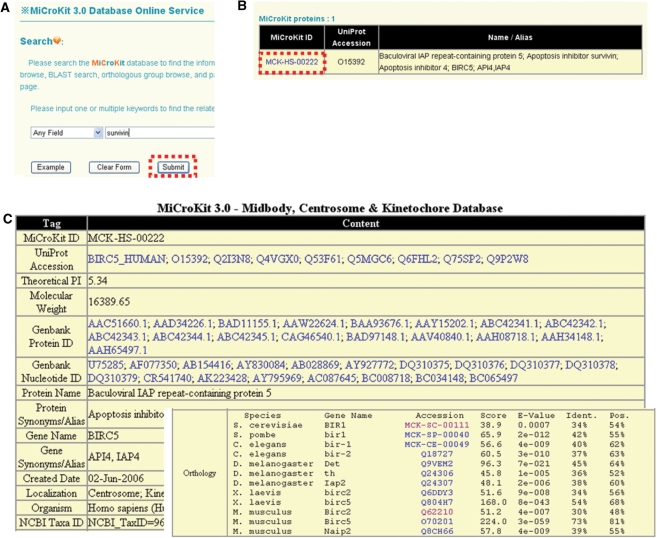Image resolution: width=657 pixels, height=538 pixels.
Task: Click the Submit button
Action: 172,166
